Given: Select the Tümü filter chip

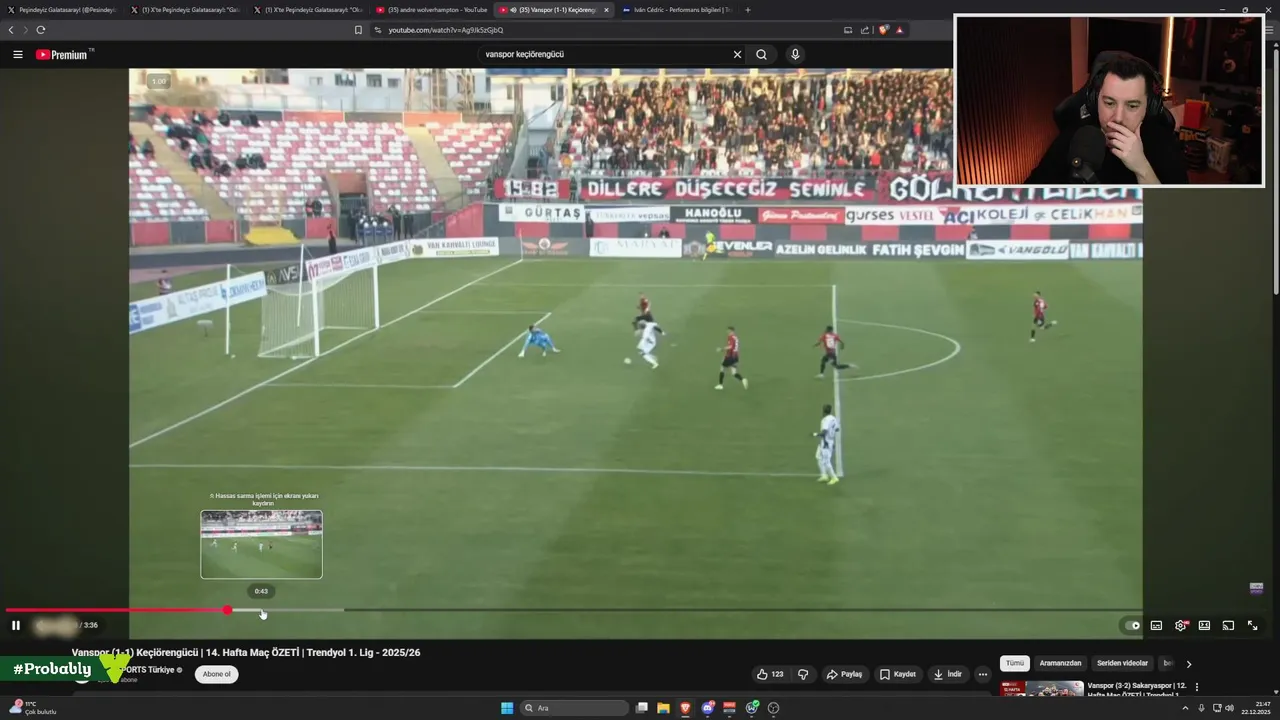Looking at the screenshot, I should point(1015,663).
